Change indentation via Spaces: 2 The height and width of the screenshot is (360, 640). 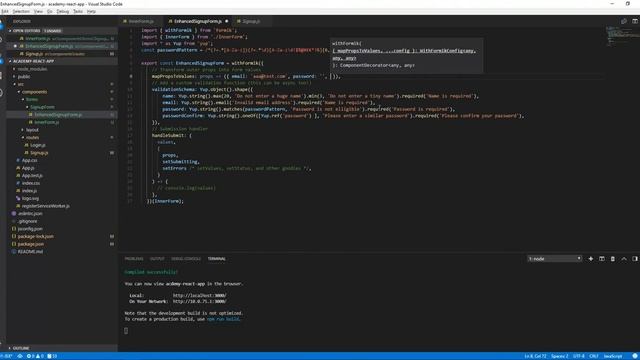click(x=560, y=356)
